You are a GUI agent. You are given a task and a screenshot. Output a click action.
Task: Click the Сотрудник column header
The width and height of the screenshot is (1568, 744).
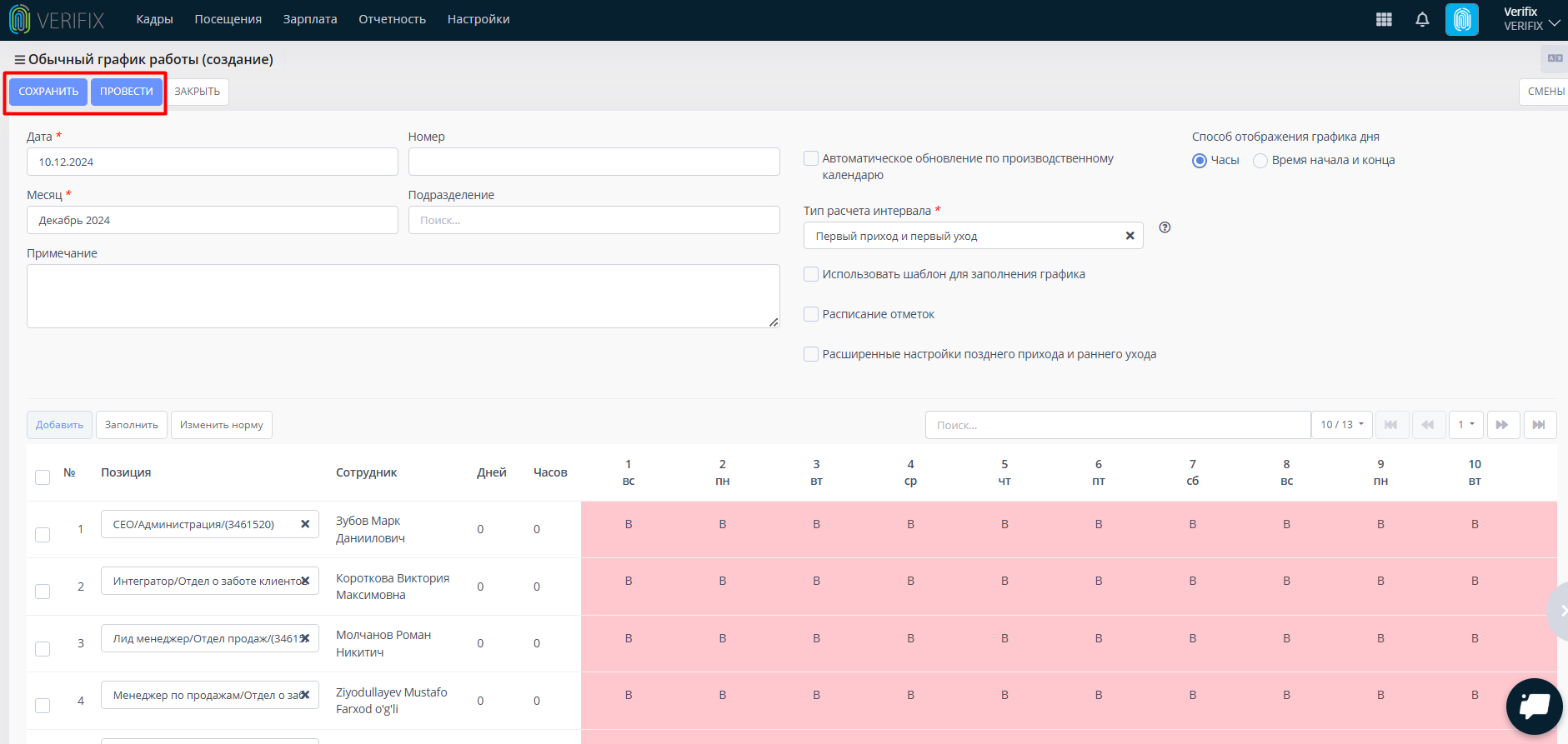coord(366,472)
